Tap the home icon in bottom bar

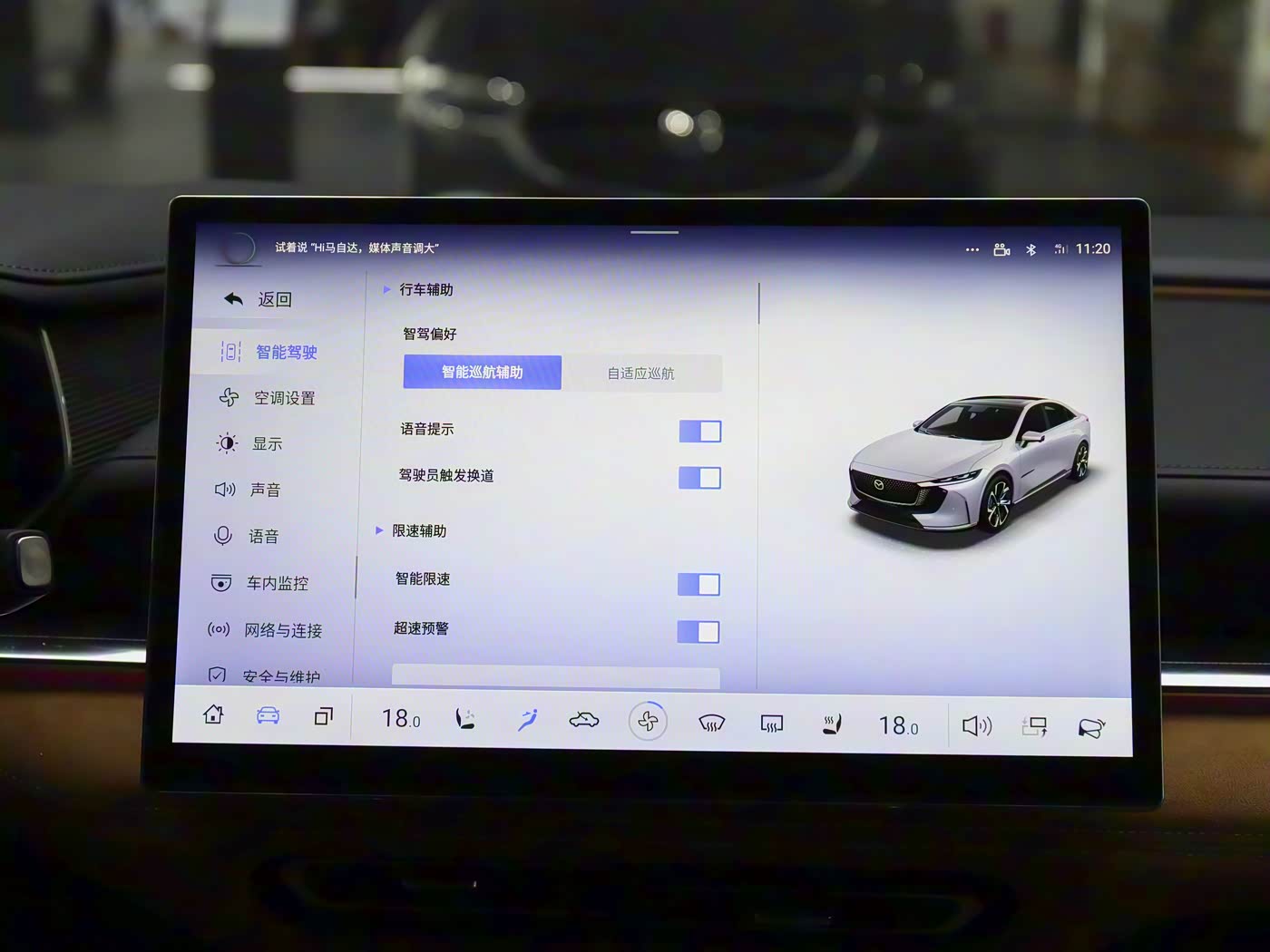(x=214, y=715)
